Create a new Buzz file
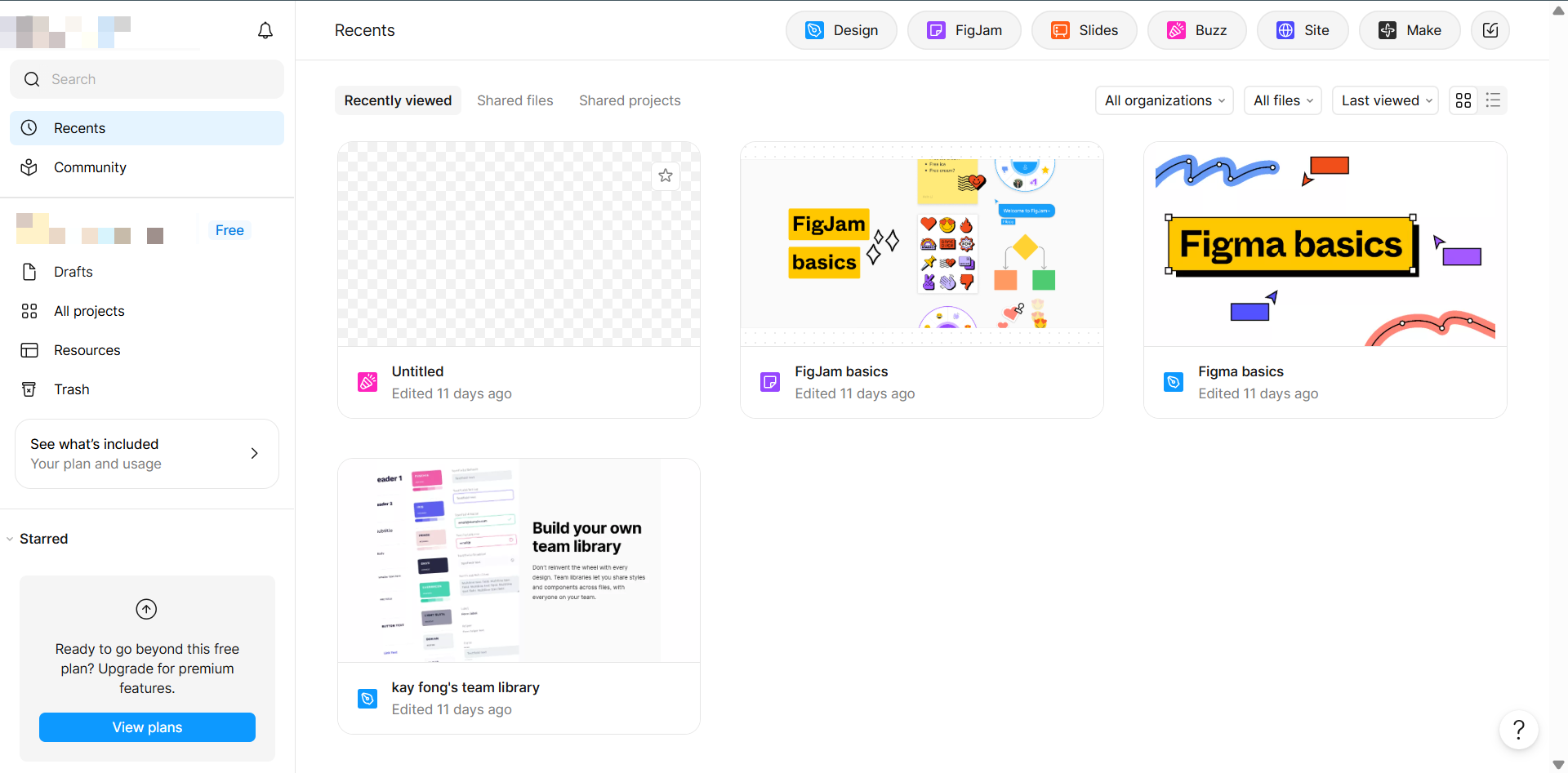Viewport: 1568px width, 773px height. 1197,30
